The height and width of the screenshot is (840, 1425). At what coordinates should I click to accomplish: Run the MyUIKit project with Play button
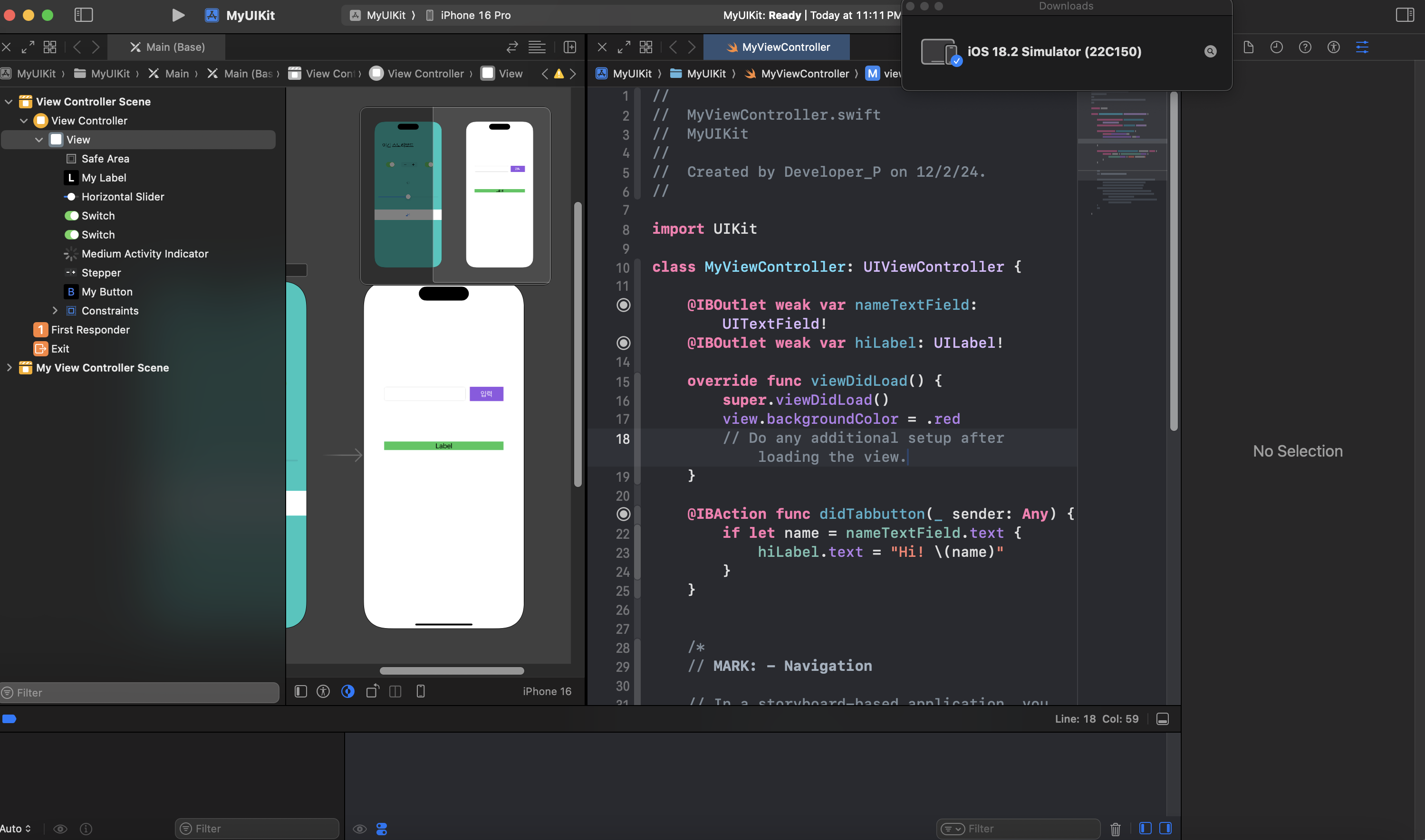178,15
